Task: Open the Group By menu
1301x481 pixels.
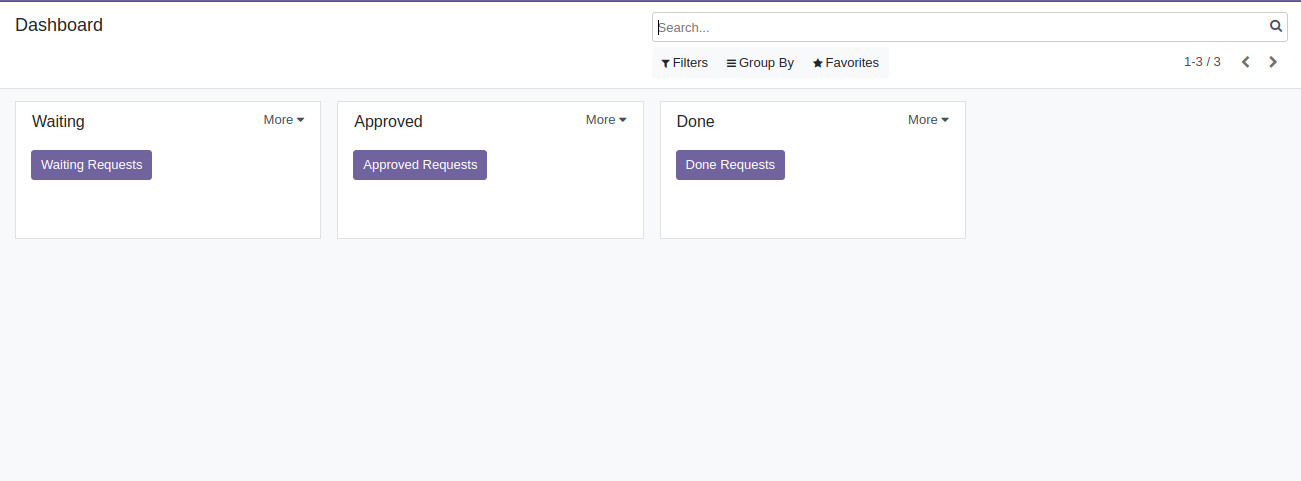Action: coord(760,63)
